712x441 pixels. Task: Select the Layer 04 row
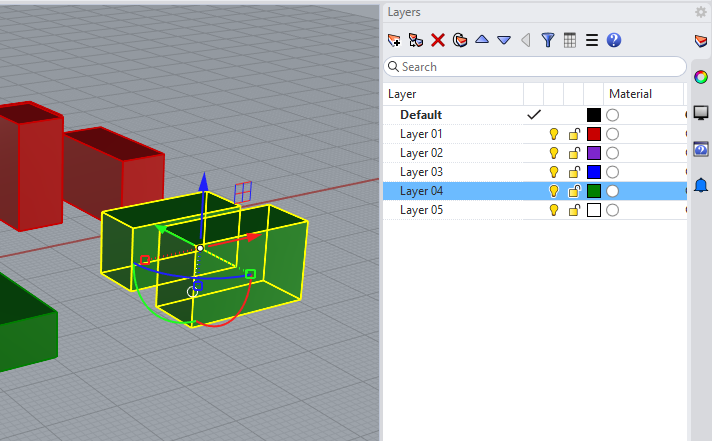click(535, 191)
